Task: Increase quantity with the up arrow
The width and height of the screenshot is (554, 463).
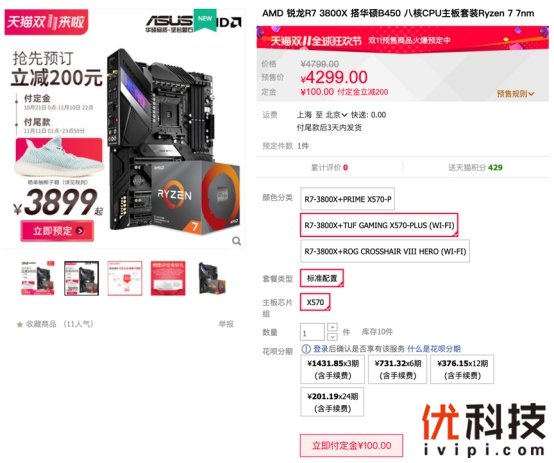Action: coord(332,327)
